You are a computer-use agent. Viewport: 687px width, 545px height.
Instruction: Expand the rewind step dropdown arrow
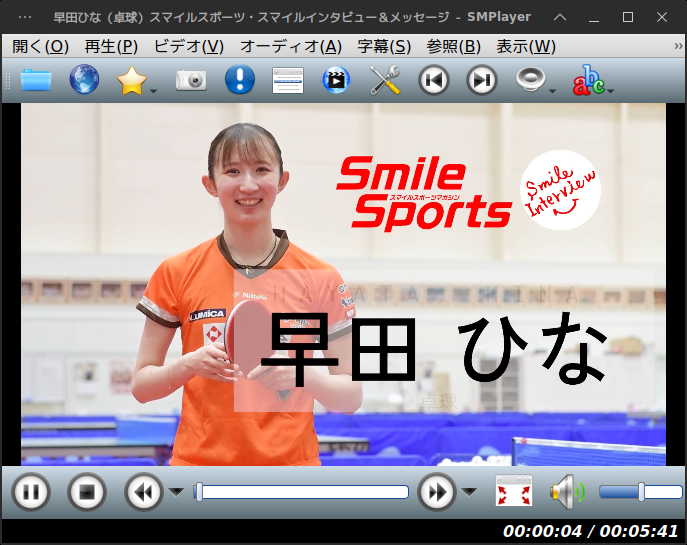click(x=176, y=492)
